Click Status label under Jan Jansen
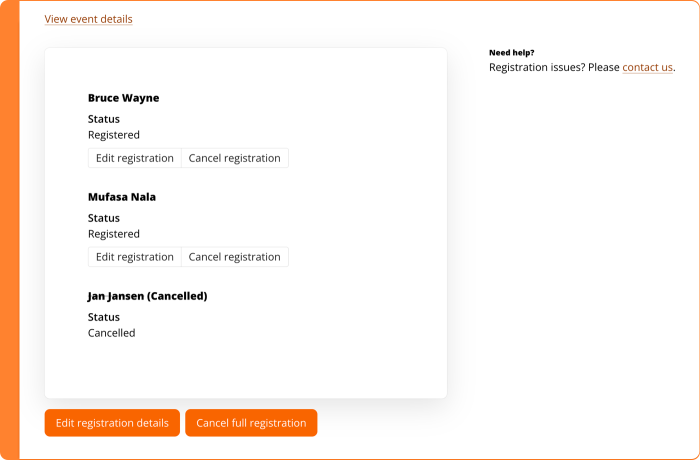The height and width of the screenshot is (460, 700). [x=104, y=317]
